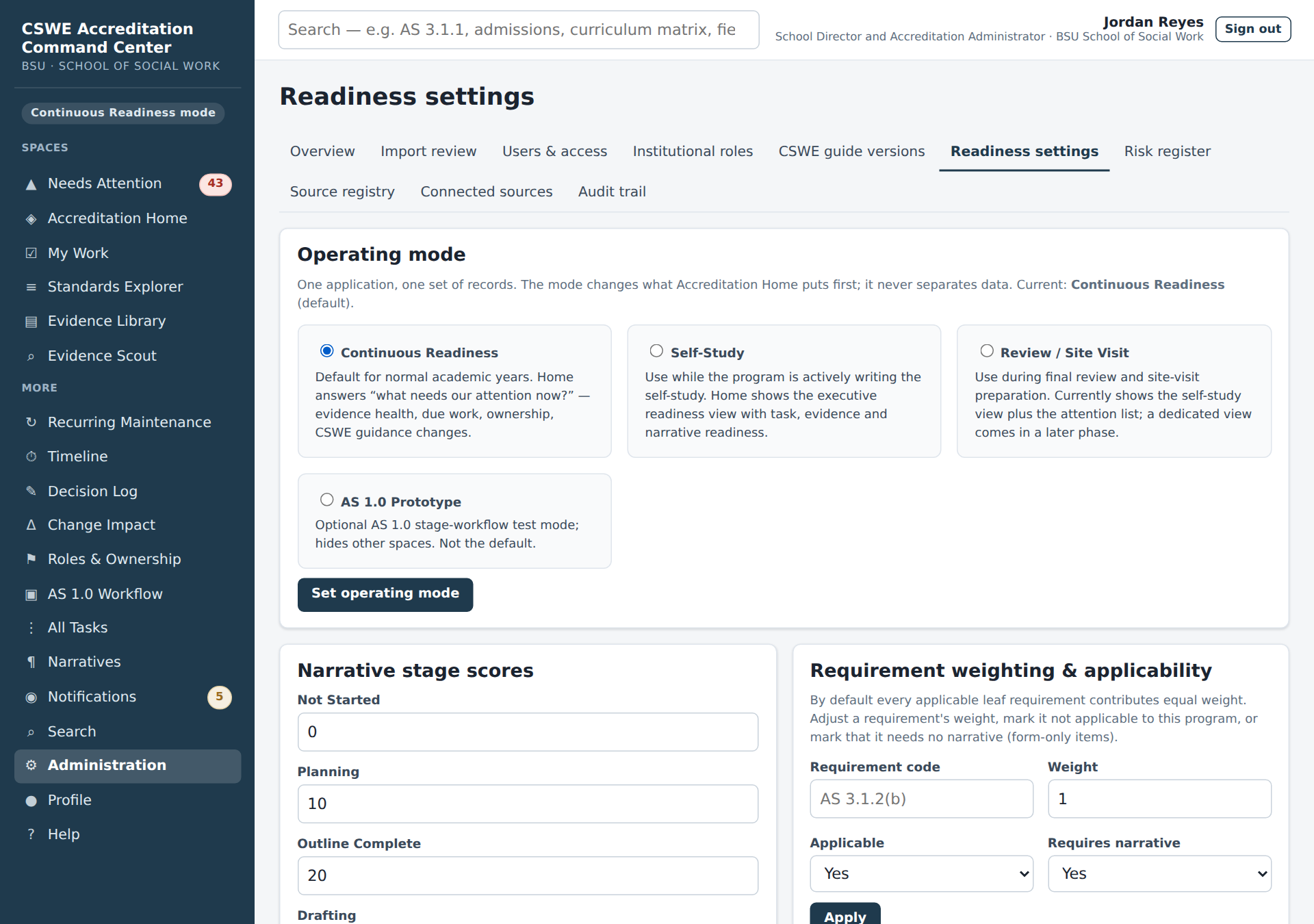Select the AS 1.0 Prototype radio button
This screenshot has width=1314, height=924.
[327, 500]
